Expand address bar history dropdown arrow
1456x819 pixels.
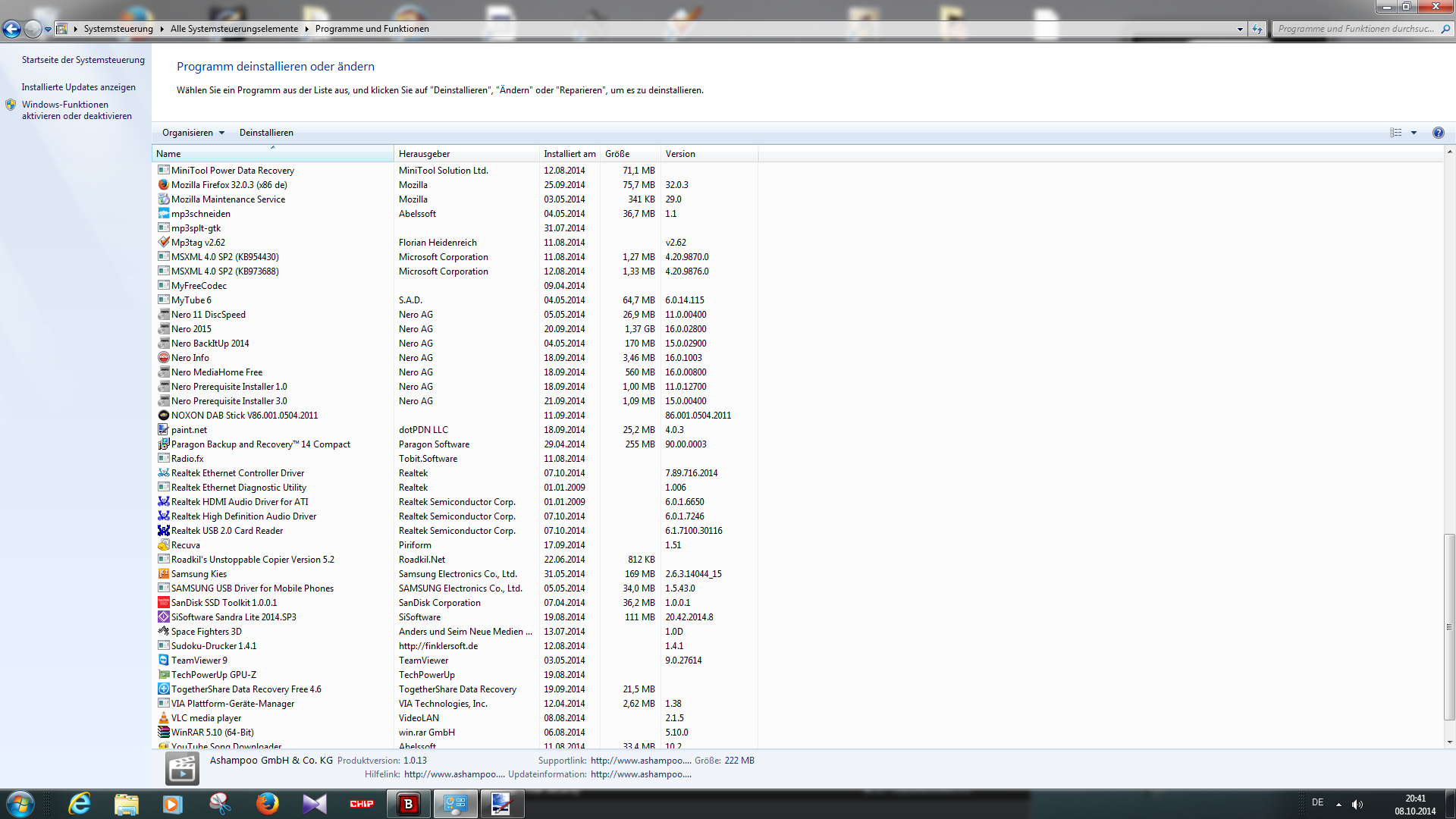click(x=1240, y=29)
